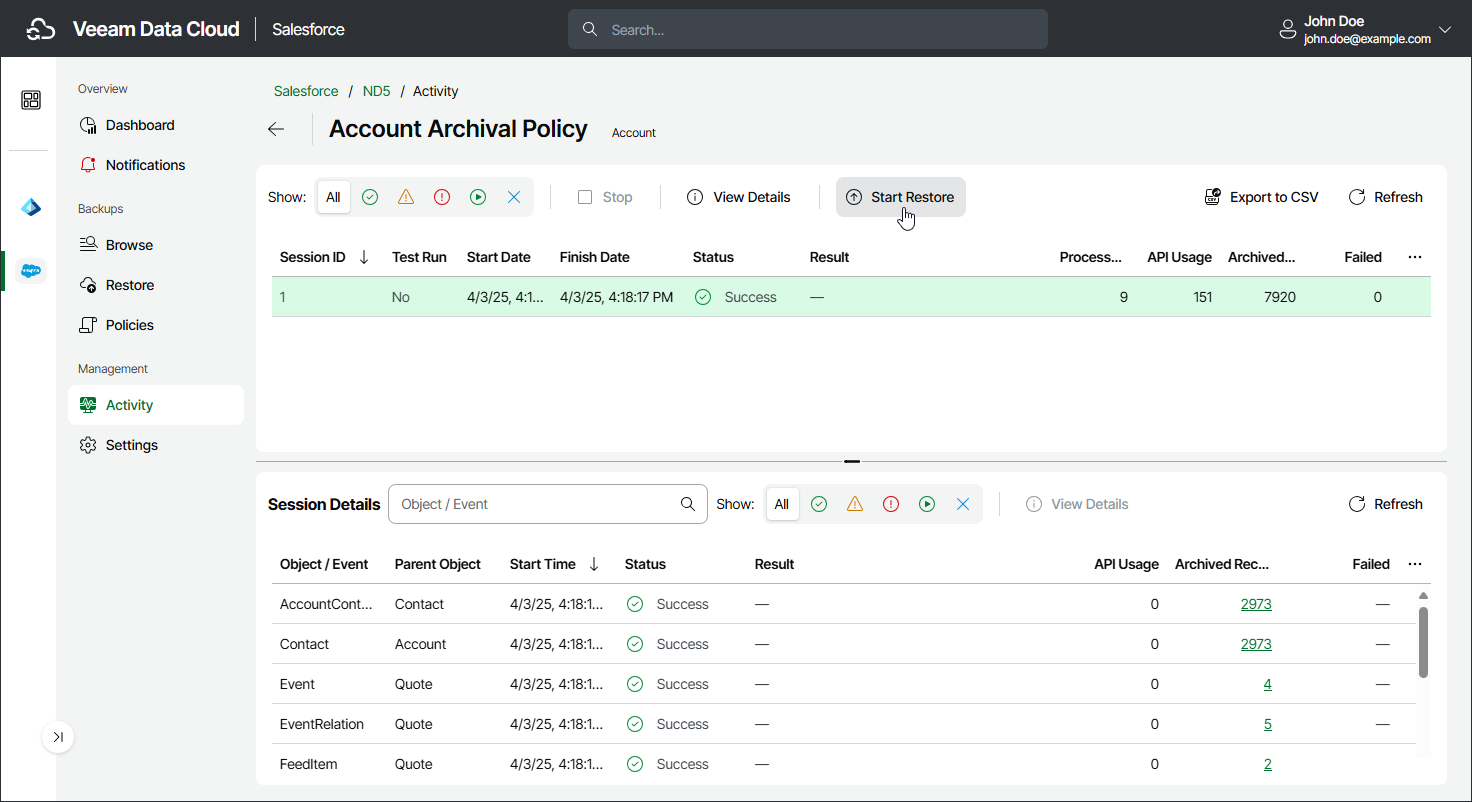This screenshot has height=802, width=1472.
Task: Go back using the left arrow icon
Action: [x=276, y=129]
